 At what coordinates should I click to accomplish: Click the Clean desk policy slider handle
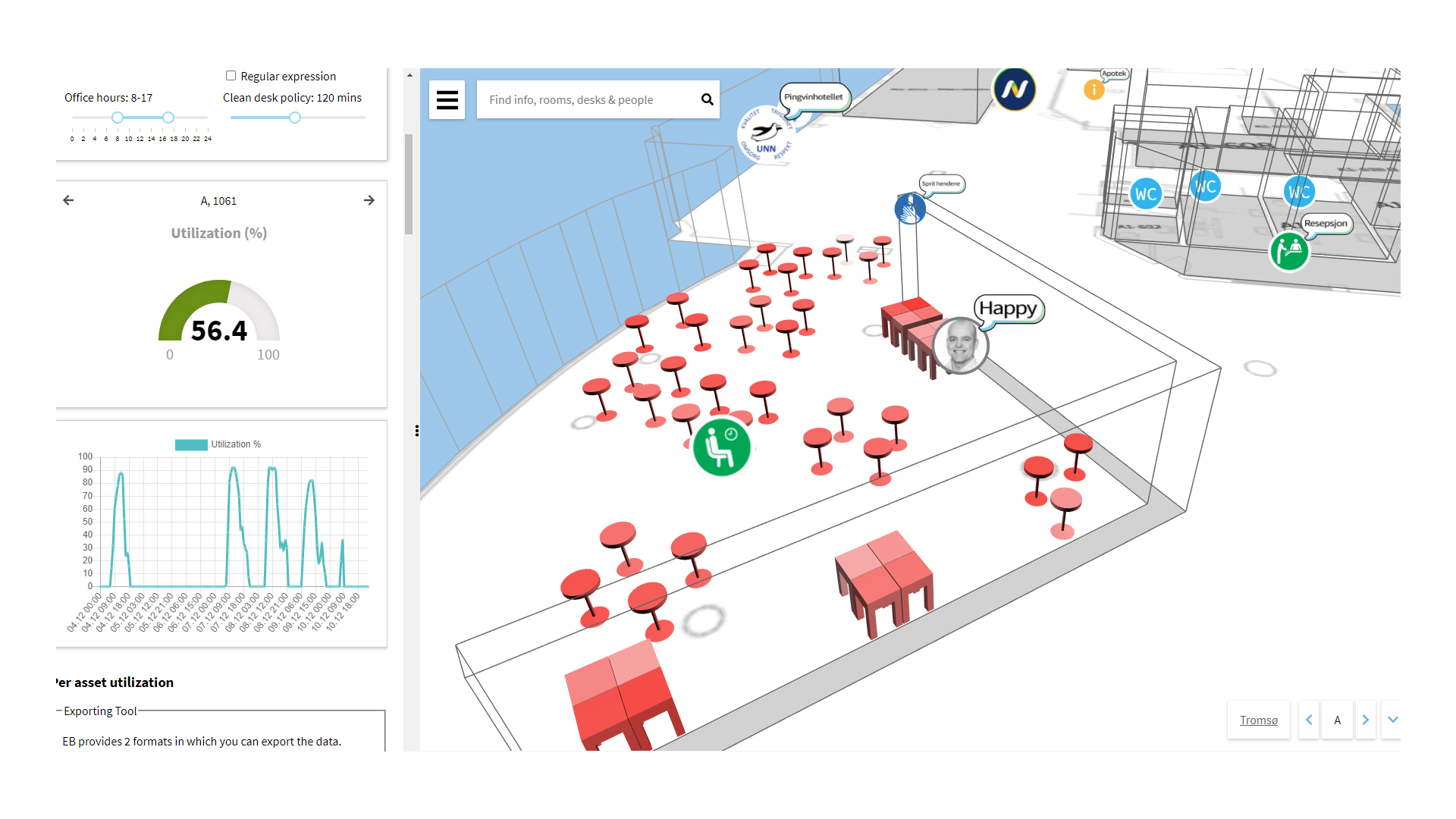click(295, 118)
